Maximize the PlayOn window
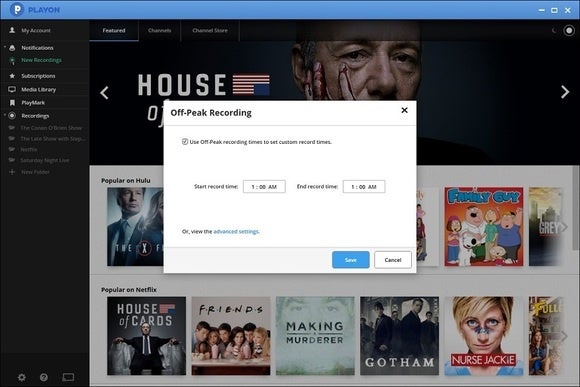Screen dimensions: 580x387 (x=554, y=10)
